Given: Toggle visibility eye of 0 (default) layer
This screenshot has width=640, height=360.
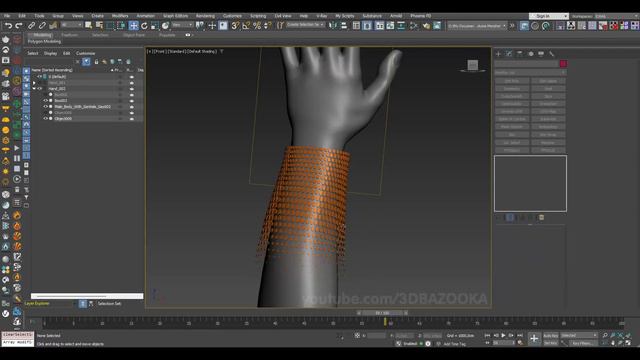Looking at the screenshot, I should point(40,76).
